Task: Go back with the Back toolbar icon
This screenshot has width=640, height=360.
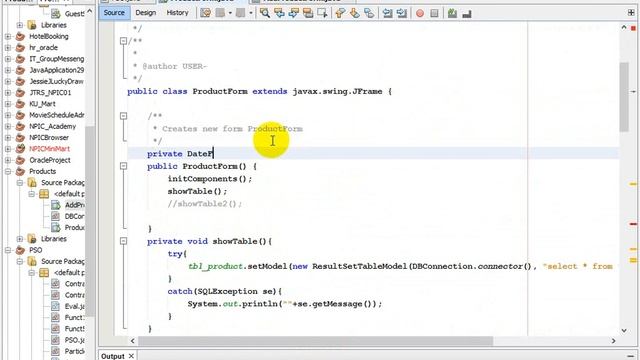Action: 220,13
